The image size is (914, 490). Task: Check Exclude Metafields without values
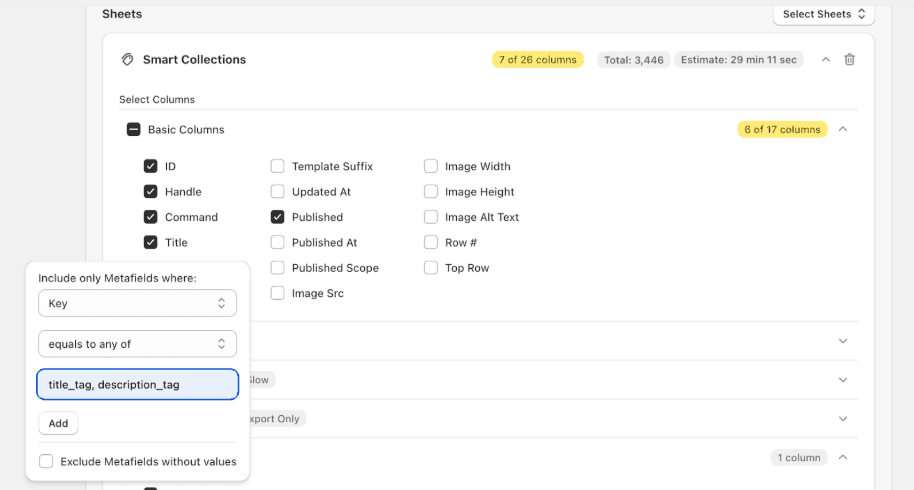tap(46, 461)
